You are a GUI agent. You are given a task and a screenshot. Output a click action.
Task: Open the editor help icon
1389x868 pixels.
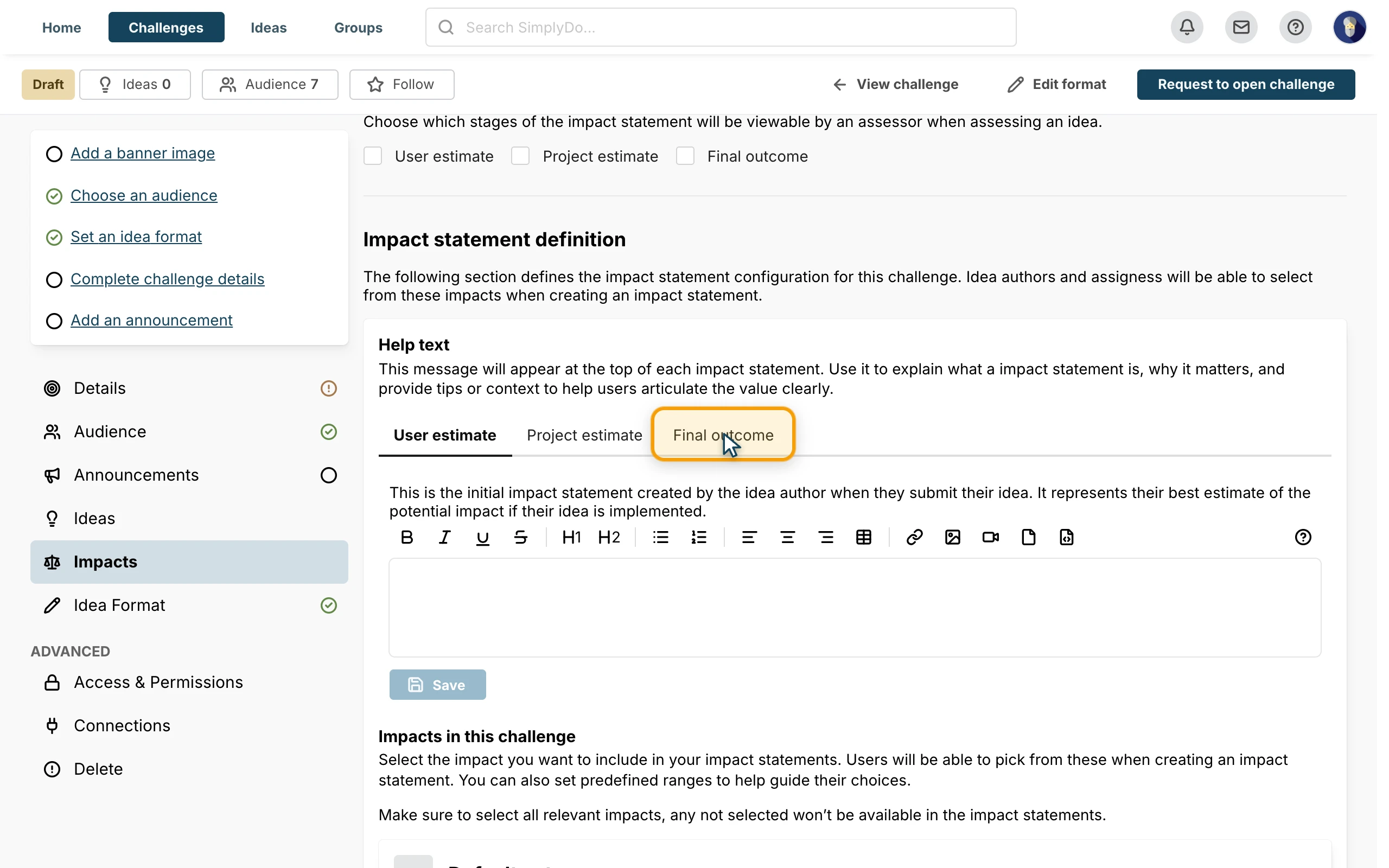click(x=1303, y=537)
